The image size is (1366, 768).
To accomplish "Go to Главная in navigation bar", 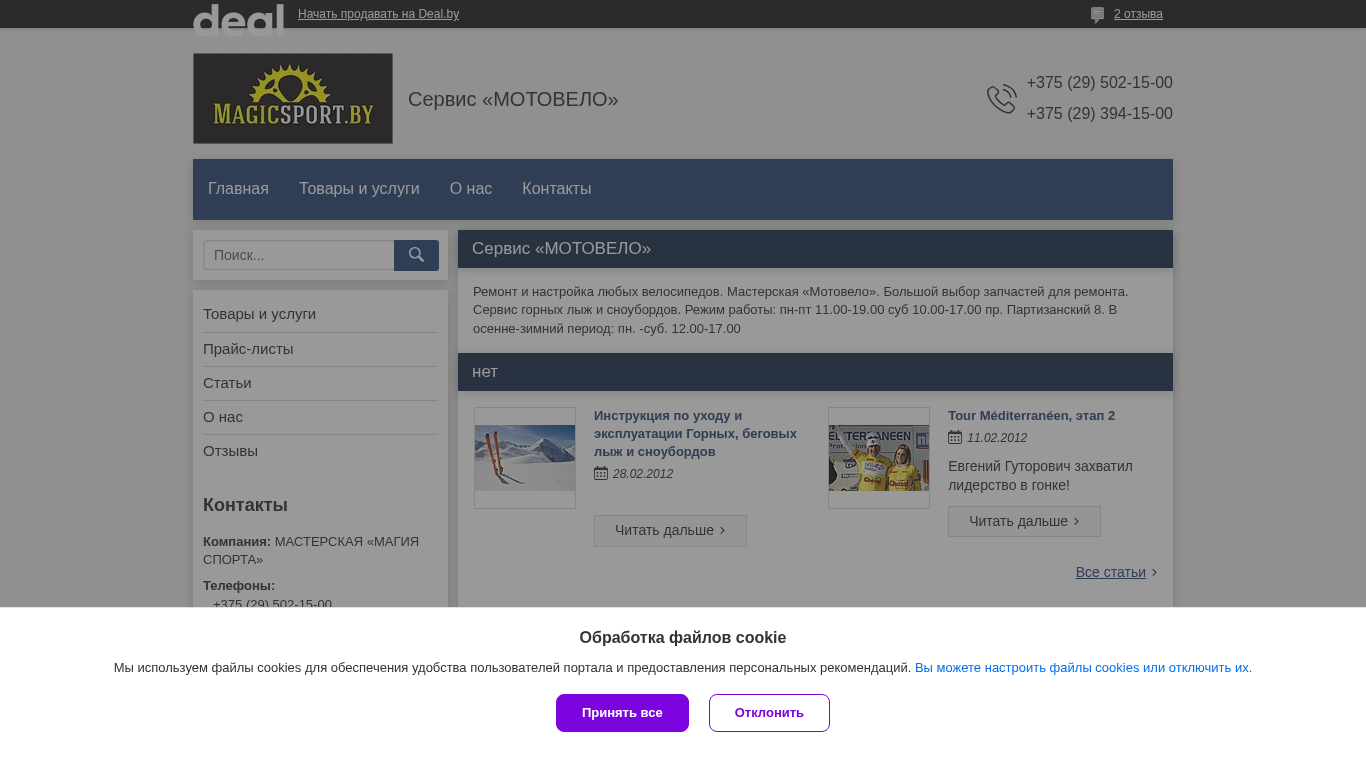I will pyautogui.click(x=238, y=189).
